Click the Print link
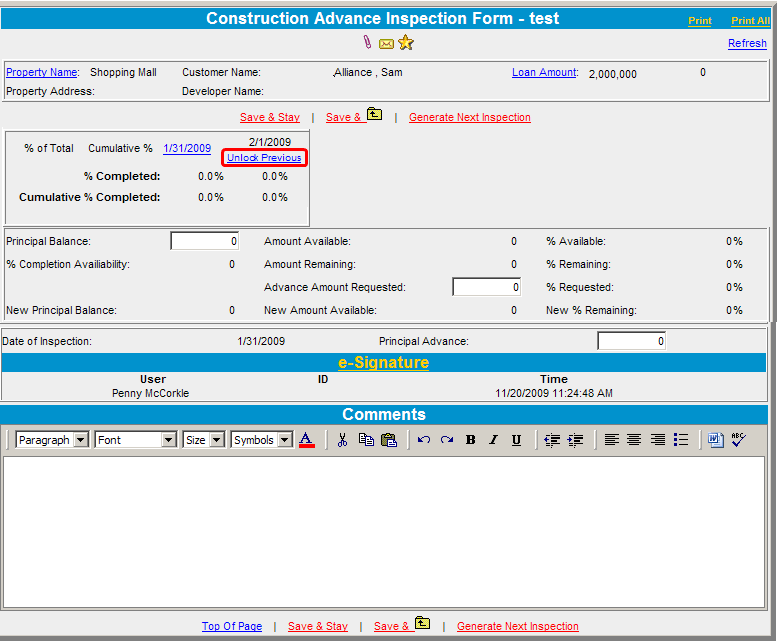The image size is (777, 642). (700, 21)
